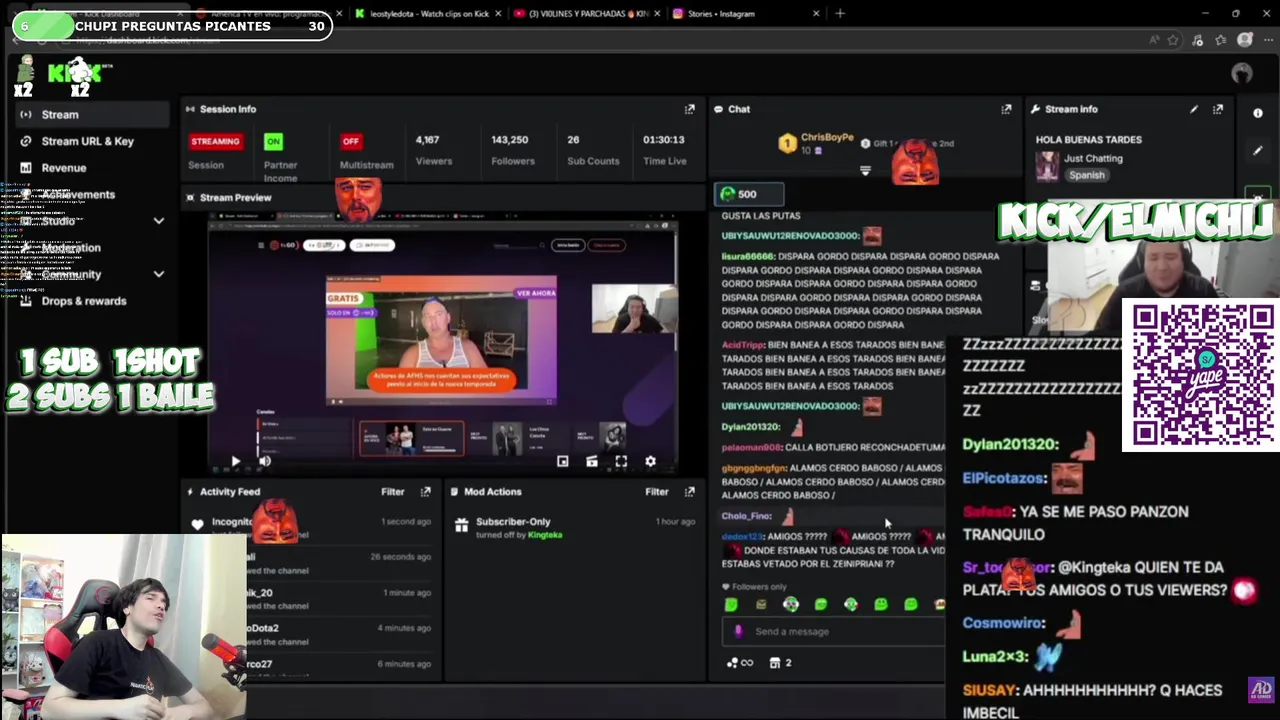Open Stream URL & Key in the sidebar
The image size is (1280, 720).
tap(87, 141)
